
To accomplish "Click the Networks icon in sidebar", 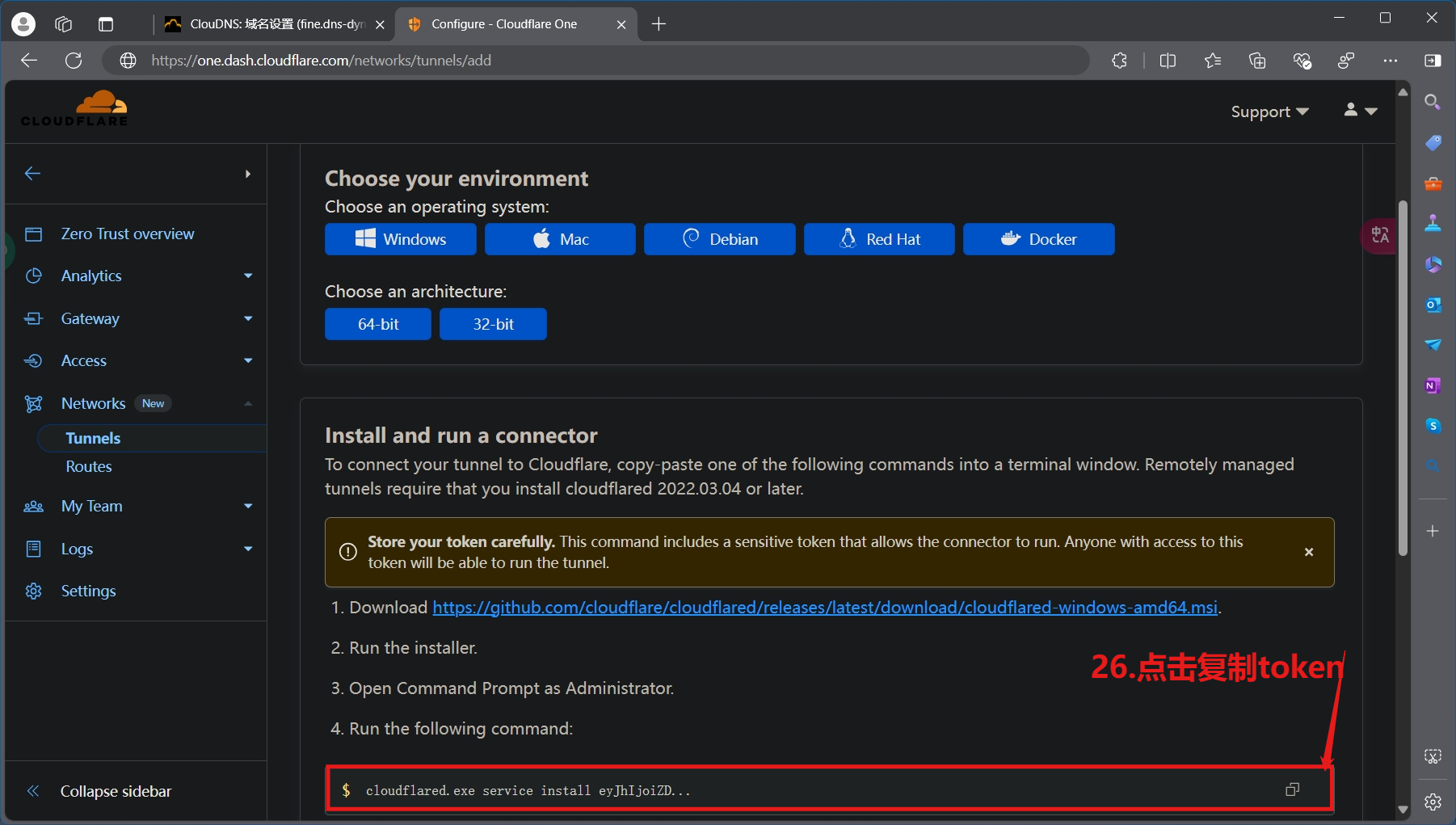I will (x=33, y=403).
